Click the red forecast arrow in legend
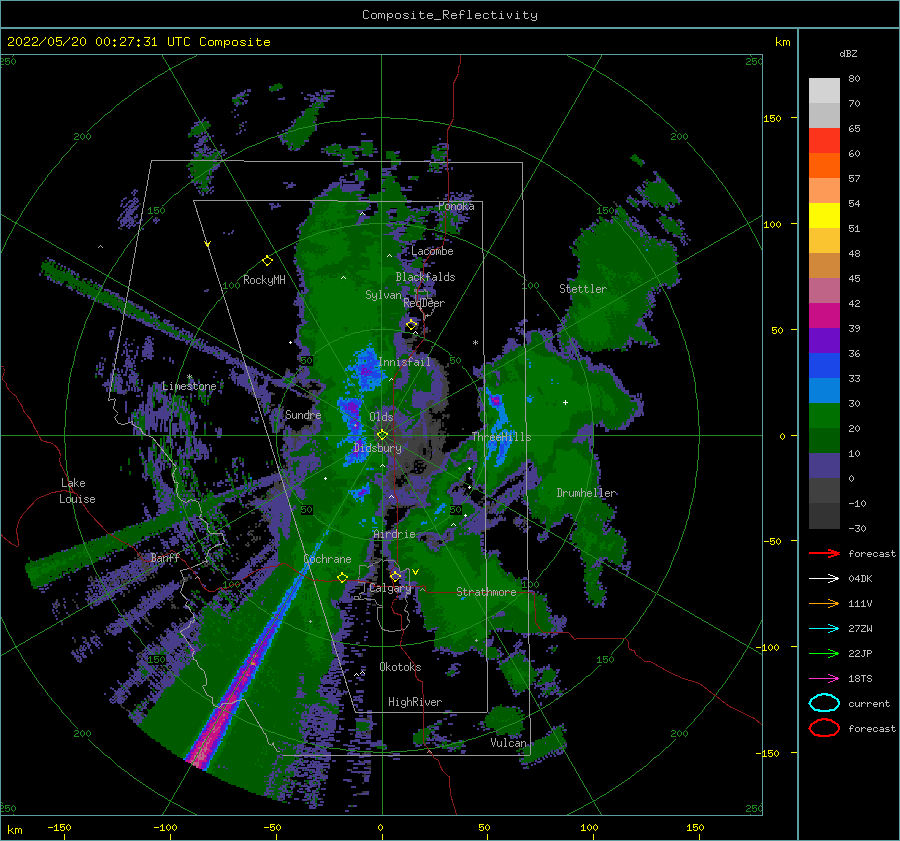 coord(824,553)
